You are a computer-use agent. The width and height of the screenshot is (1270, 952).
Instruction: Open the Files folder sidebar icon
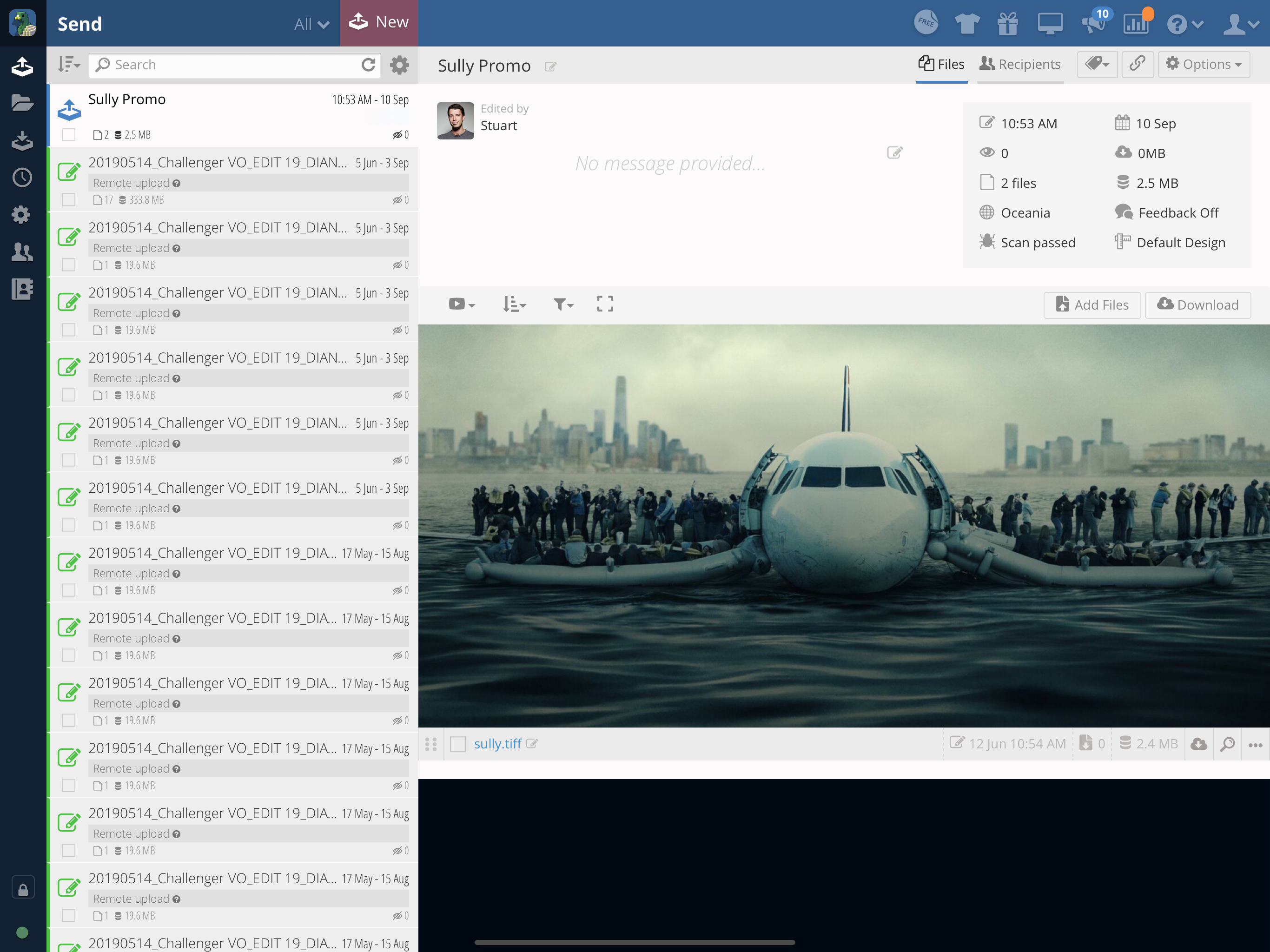[x=22, y=103]
